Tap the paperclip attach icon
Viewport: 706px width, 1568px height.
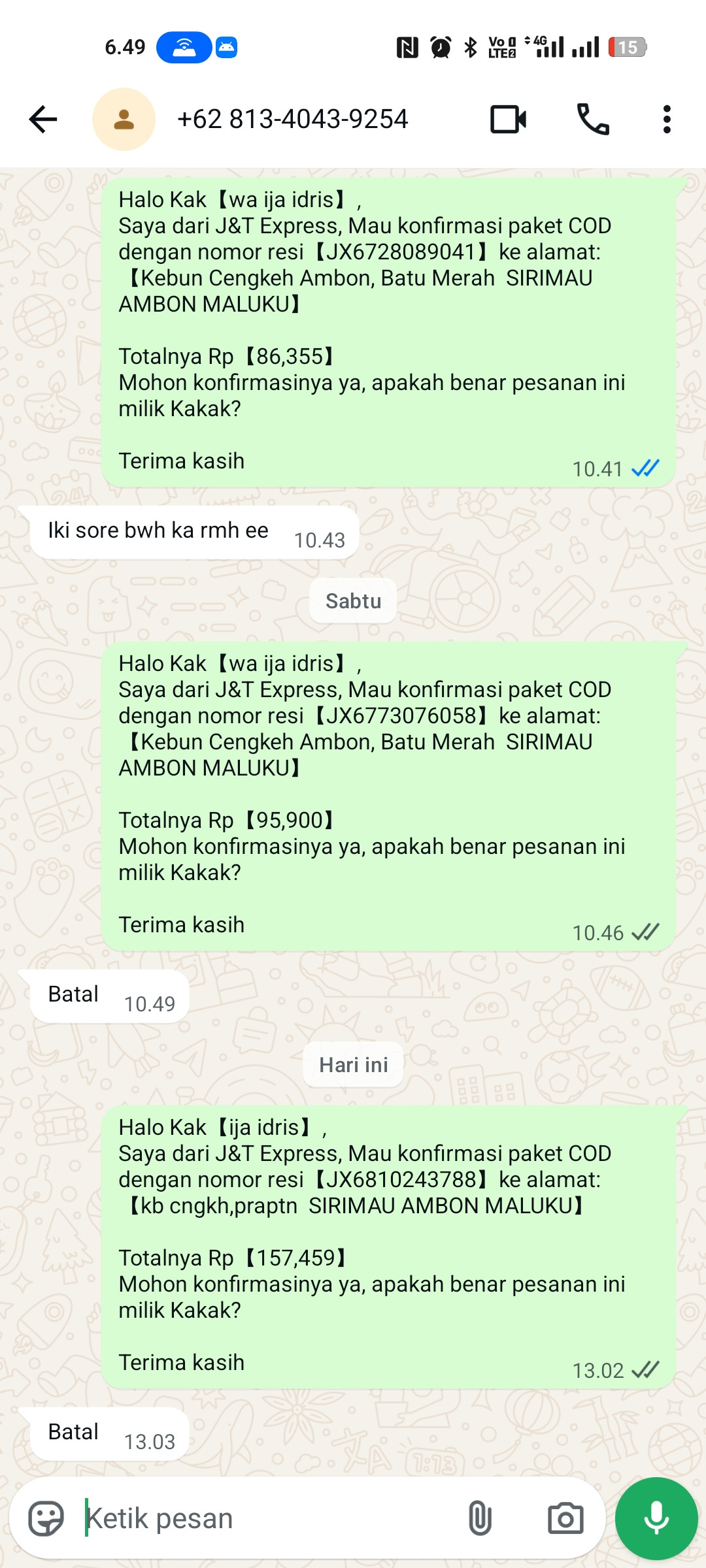[480, 1518]
